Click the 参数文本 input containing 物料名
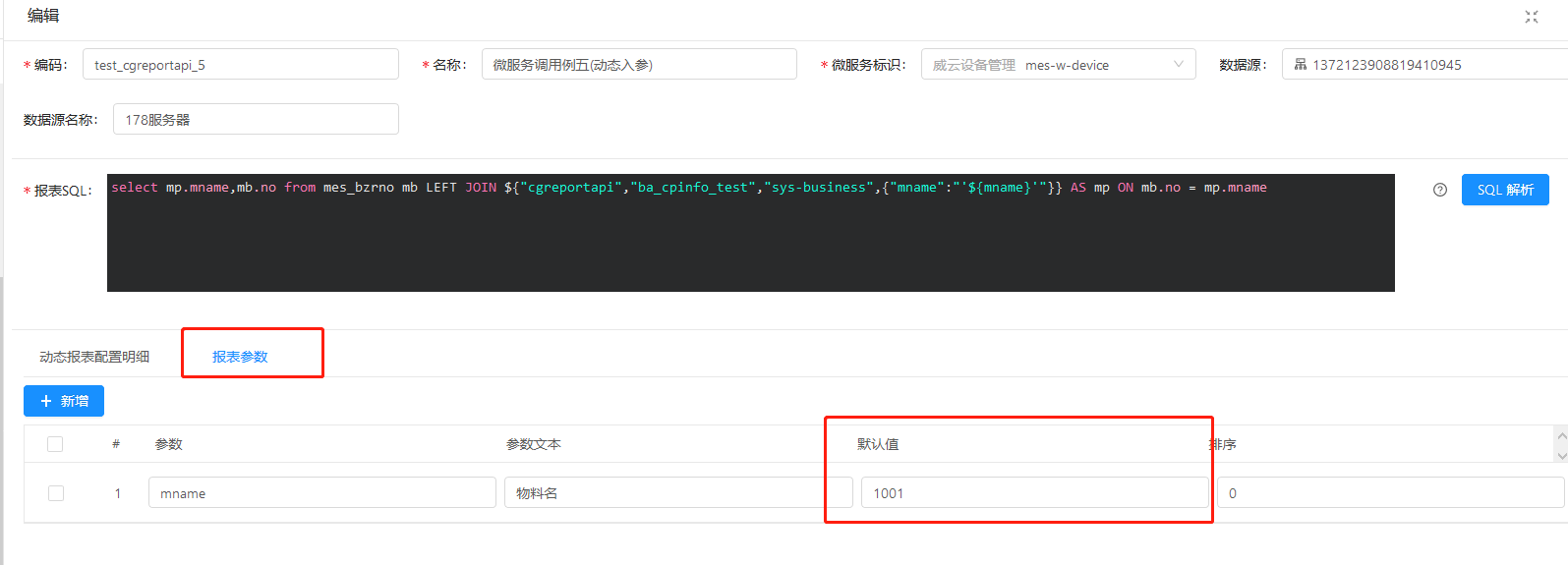The height and width of the screenshot is (565, 1568). tap(678, 492)
